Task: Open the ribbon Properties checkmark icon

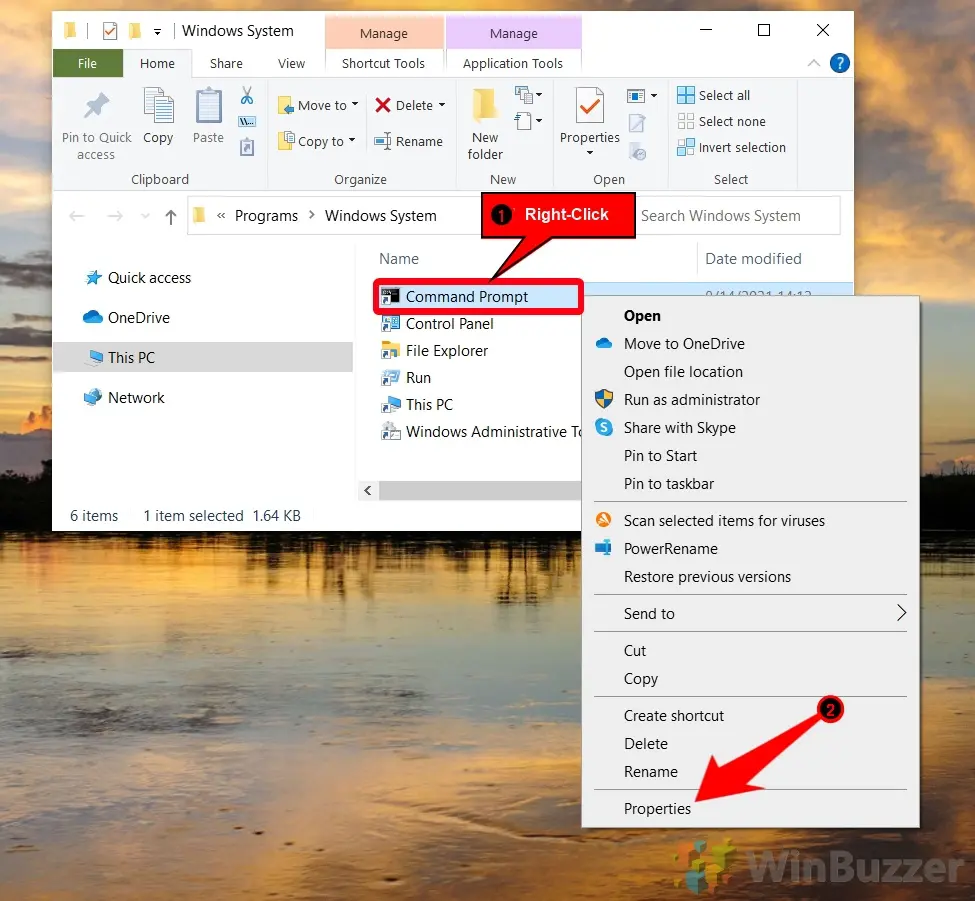Action: (589, 106)
